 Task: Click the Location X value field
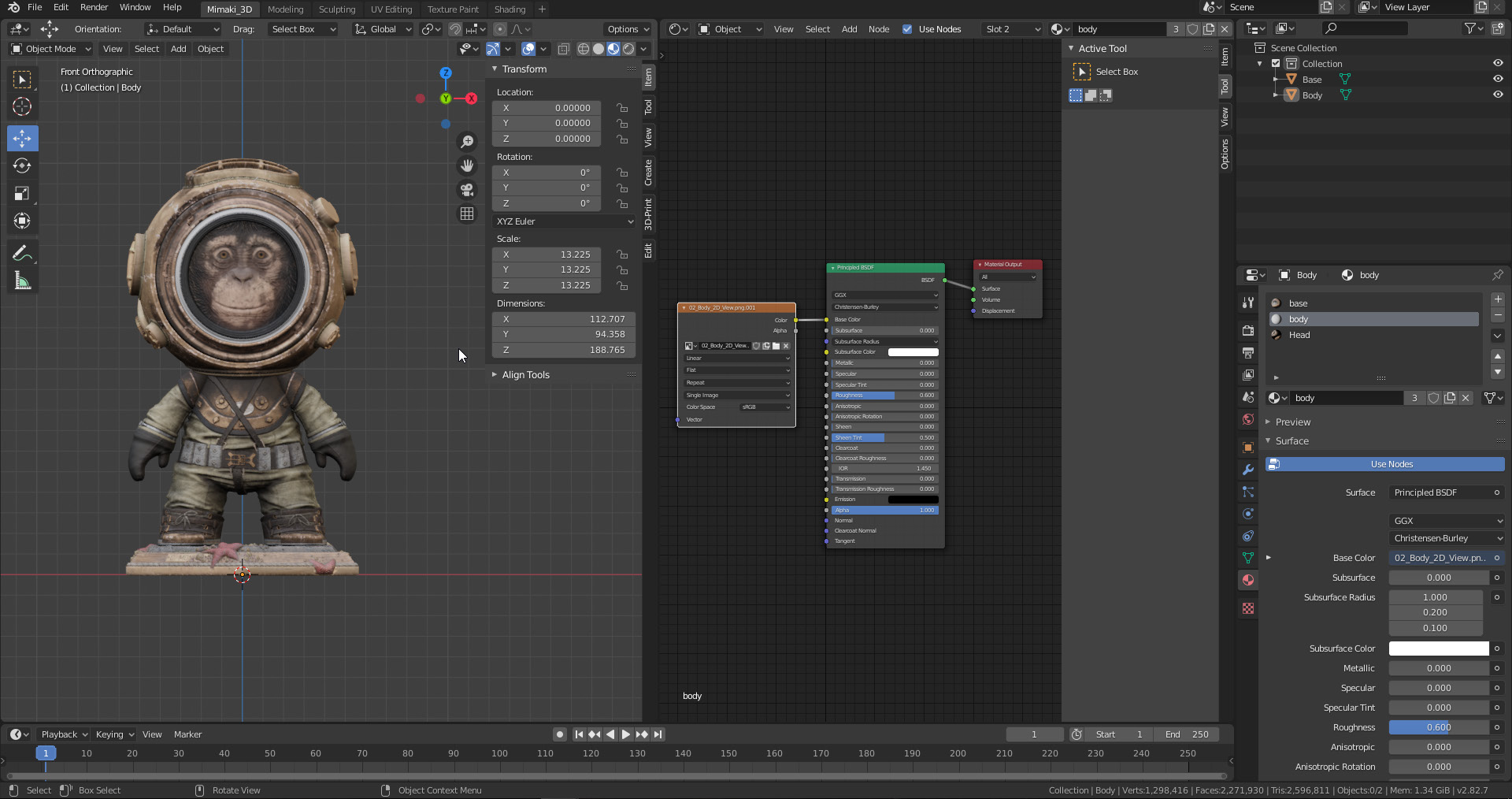click(547, 108)
